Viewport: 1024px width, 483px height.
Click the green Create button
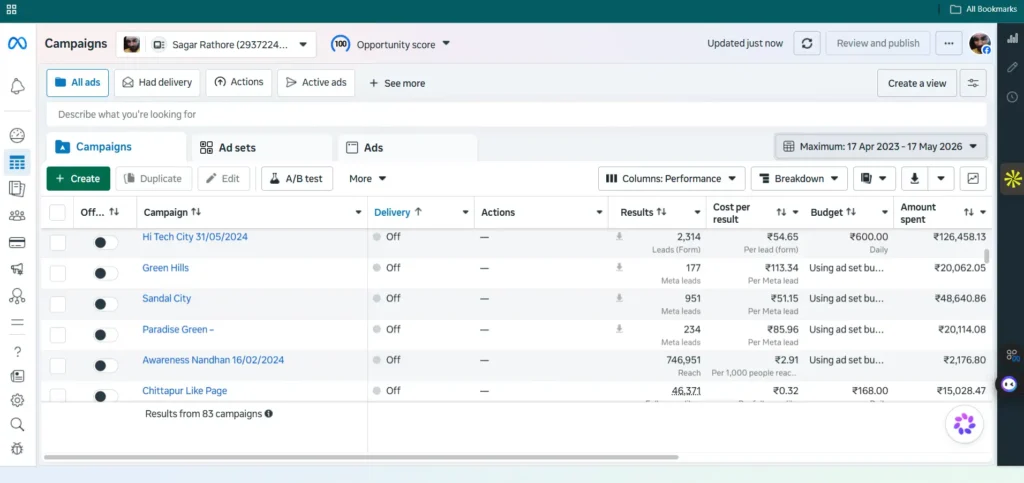tap(78, 178)
